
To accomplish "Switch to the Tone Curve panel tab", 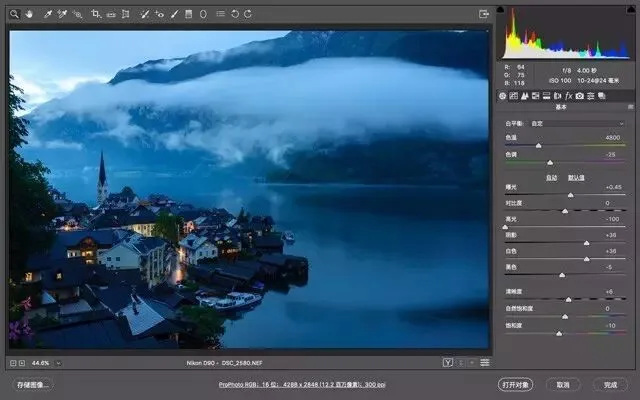I will 513,96.
